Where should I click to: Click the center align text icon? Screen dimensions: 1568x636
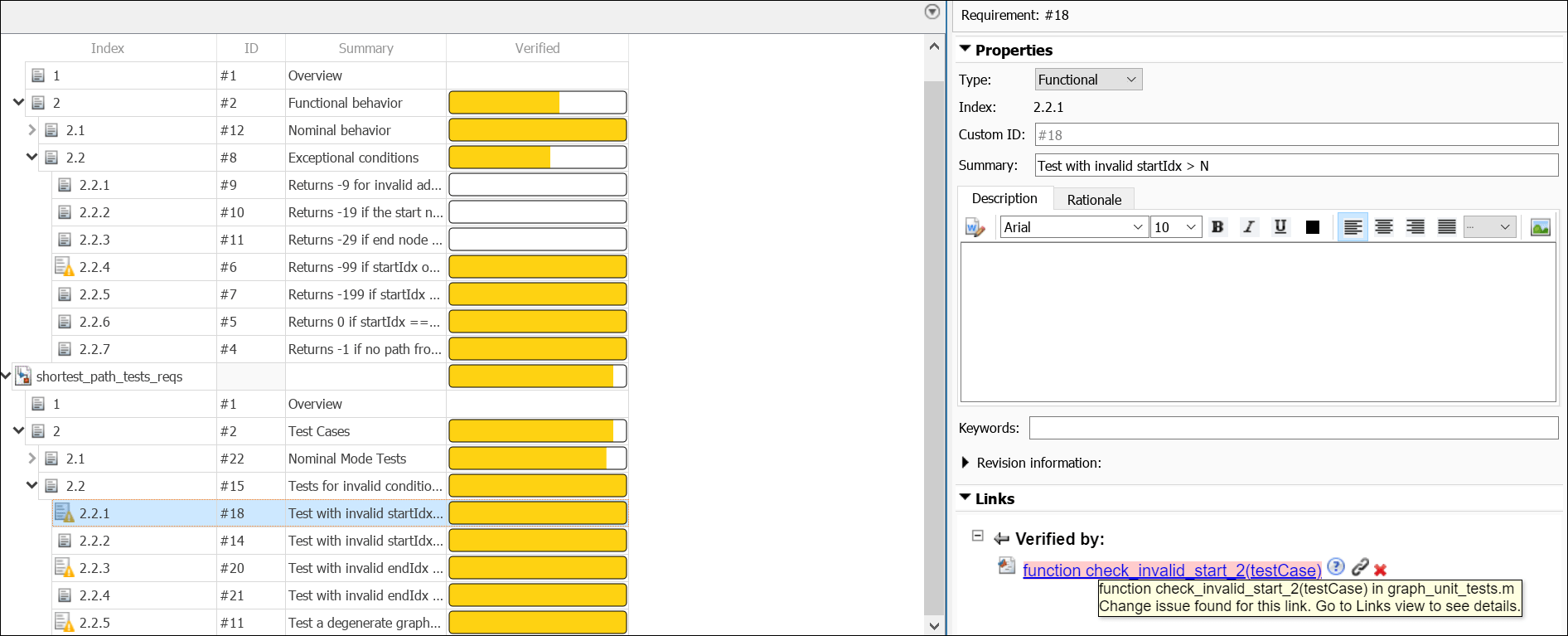(x=1384, y=227)
